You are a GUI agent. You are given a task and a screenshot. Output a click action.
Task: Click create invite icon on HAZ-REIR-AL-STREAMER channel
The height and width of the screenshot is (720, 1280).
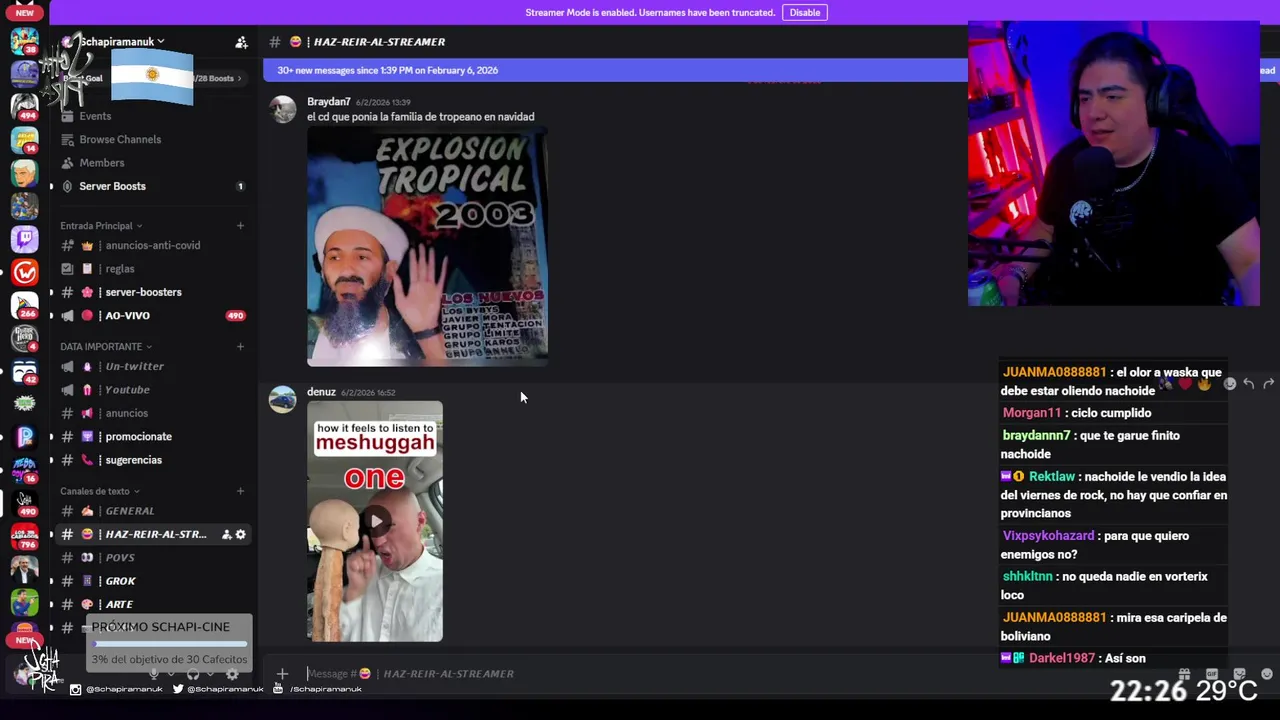coord(227,534)
